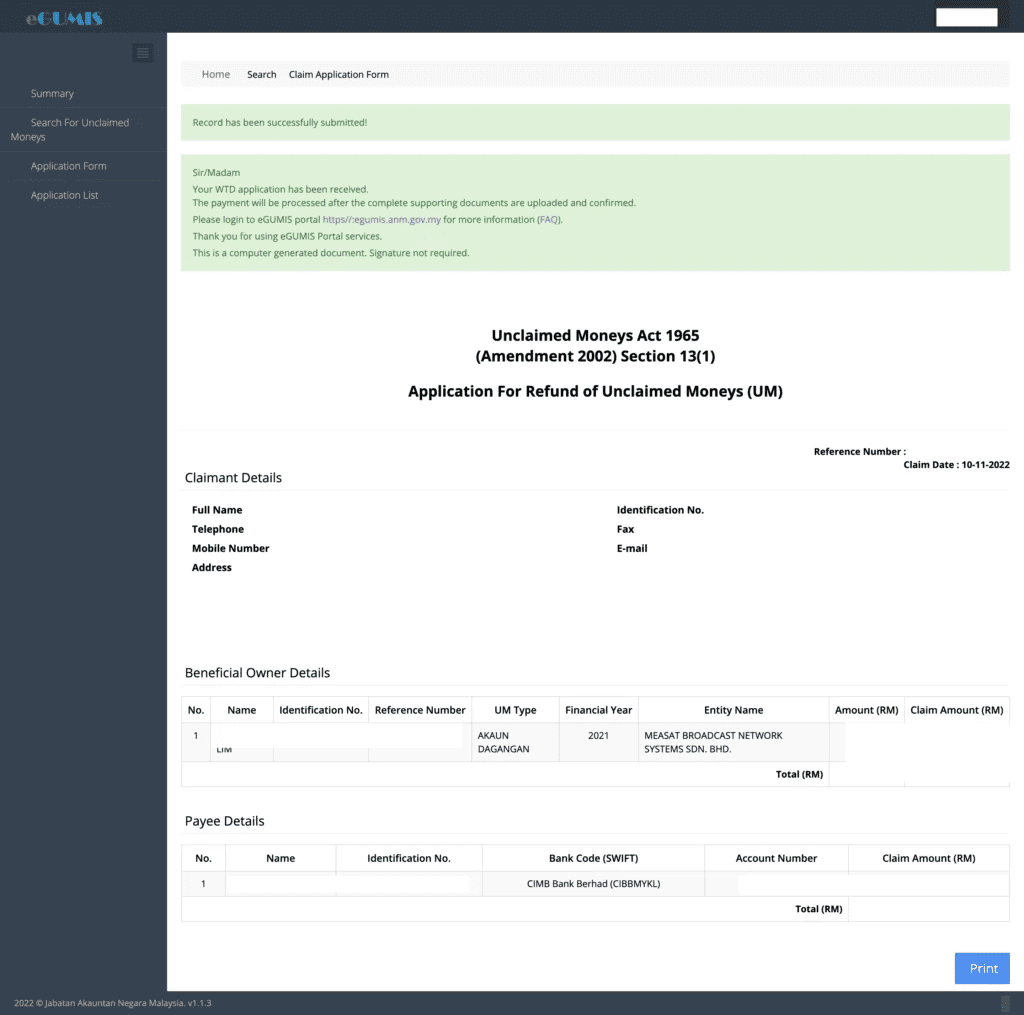
Task: Click the Entity Name column header
Action: (x=733, y=710)
